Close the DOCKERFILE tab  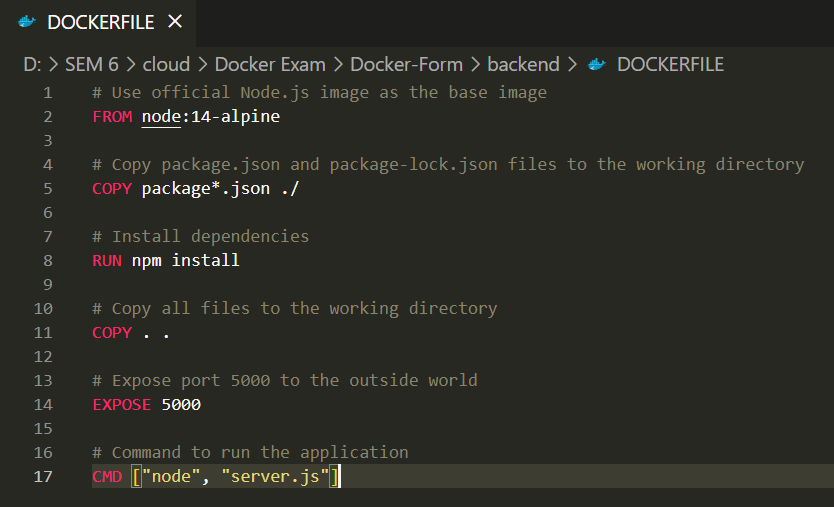tap(175, 22)
